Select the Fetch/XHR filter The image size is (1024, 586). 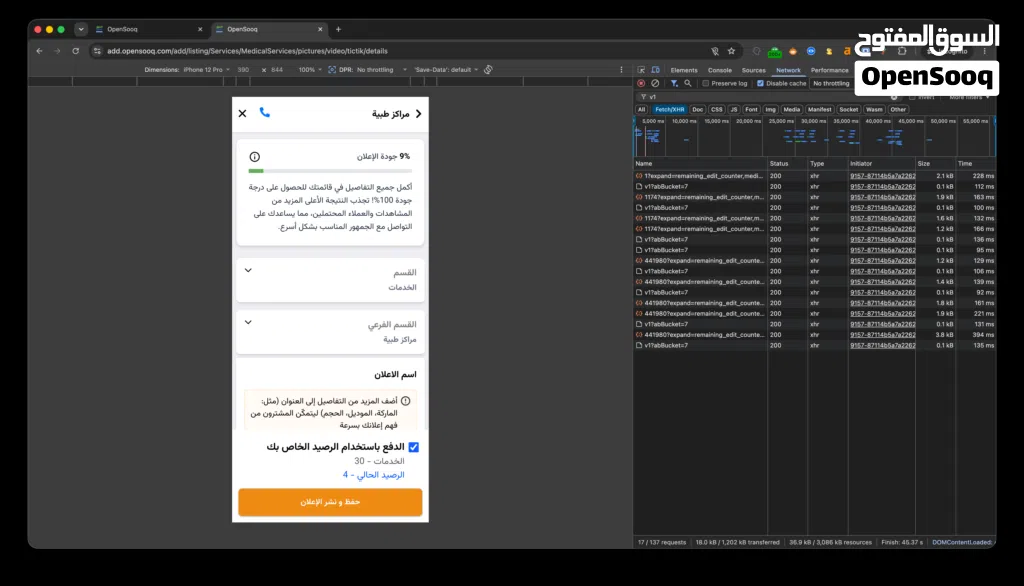(x=669, y=110)
